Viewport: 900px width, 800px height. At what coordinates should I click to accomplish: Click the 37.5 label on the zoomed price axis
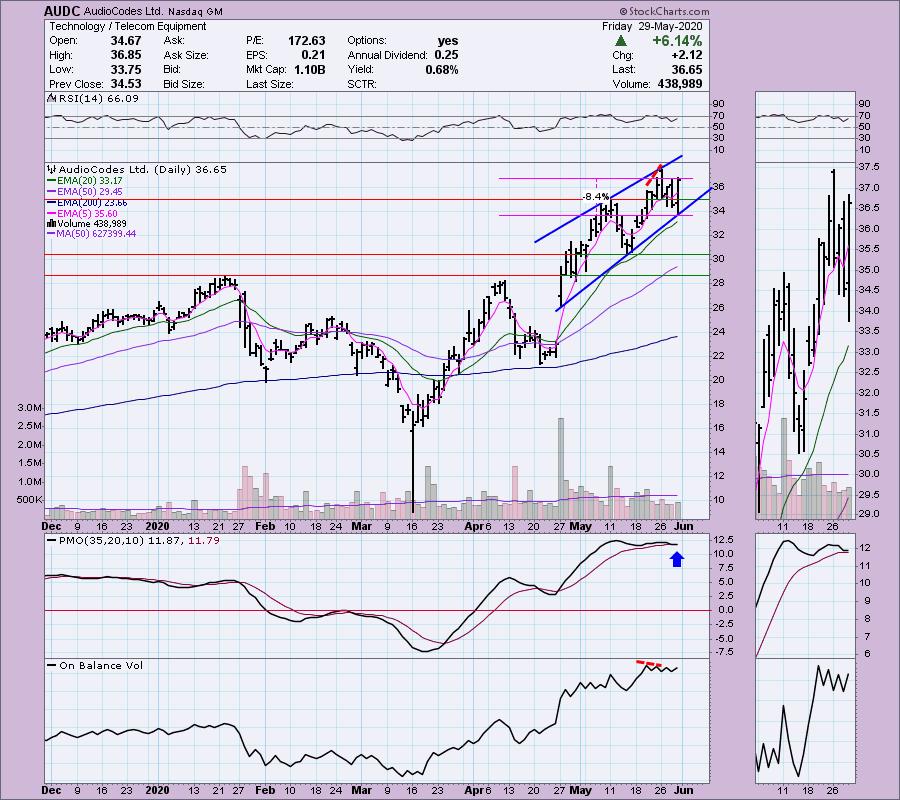coord(868,167)
